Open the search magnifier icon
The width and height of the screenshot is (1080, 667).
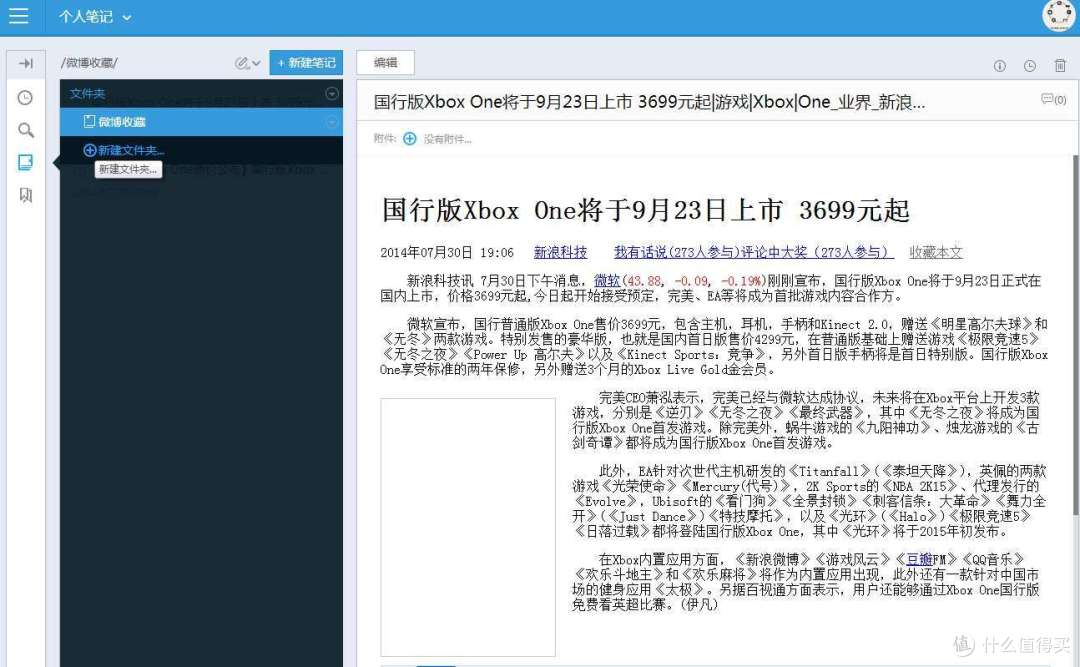click(25, 130)
